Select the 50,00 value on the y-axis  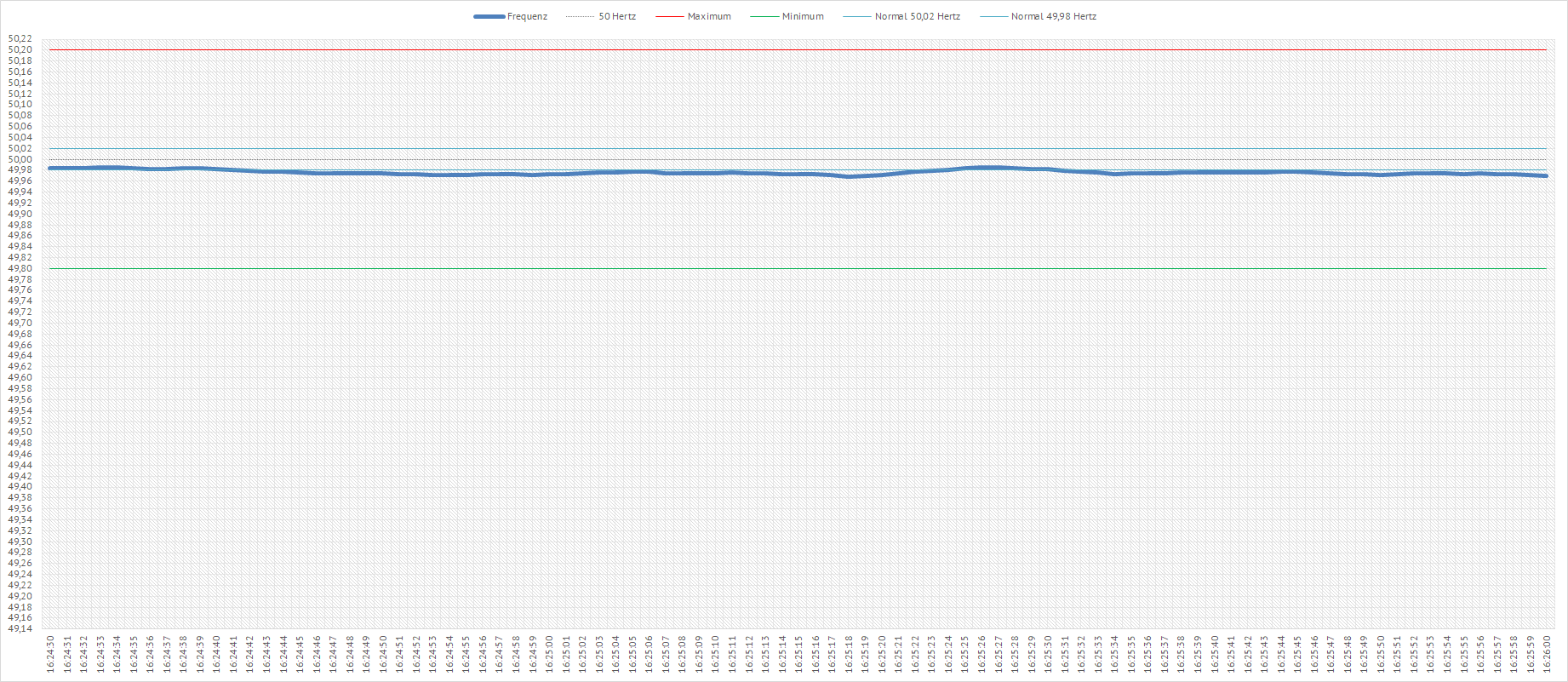click(20, 159)
